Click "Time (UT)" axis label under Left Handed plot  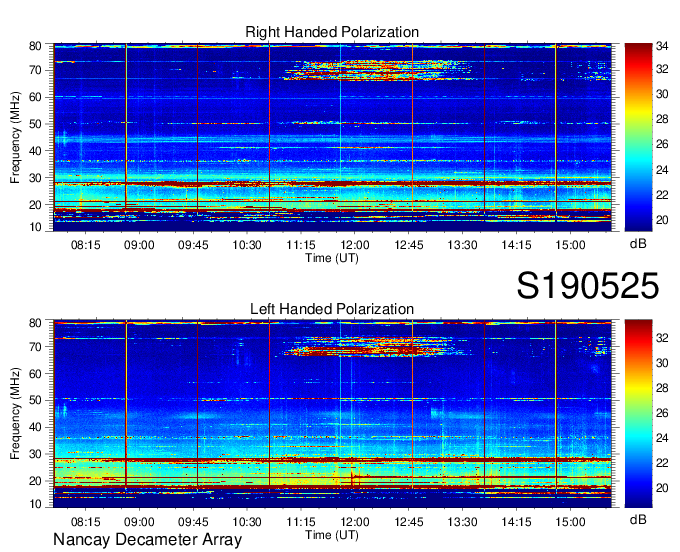332,535
